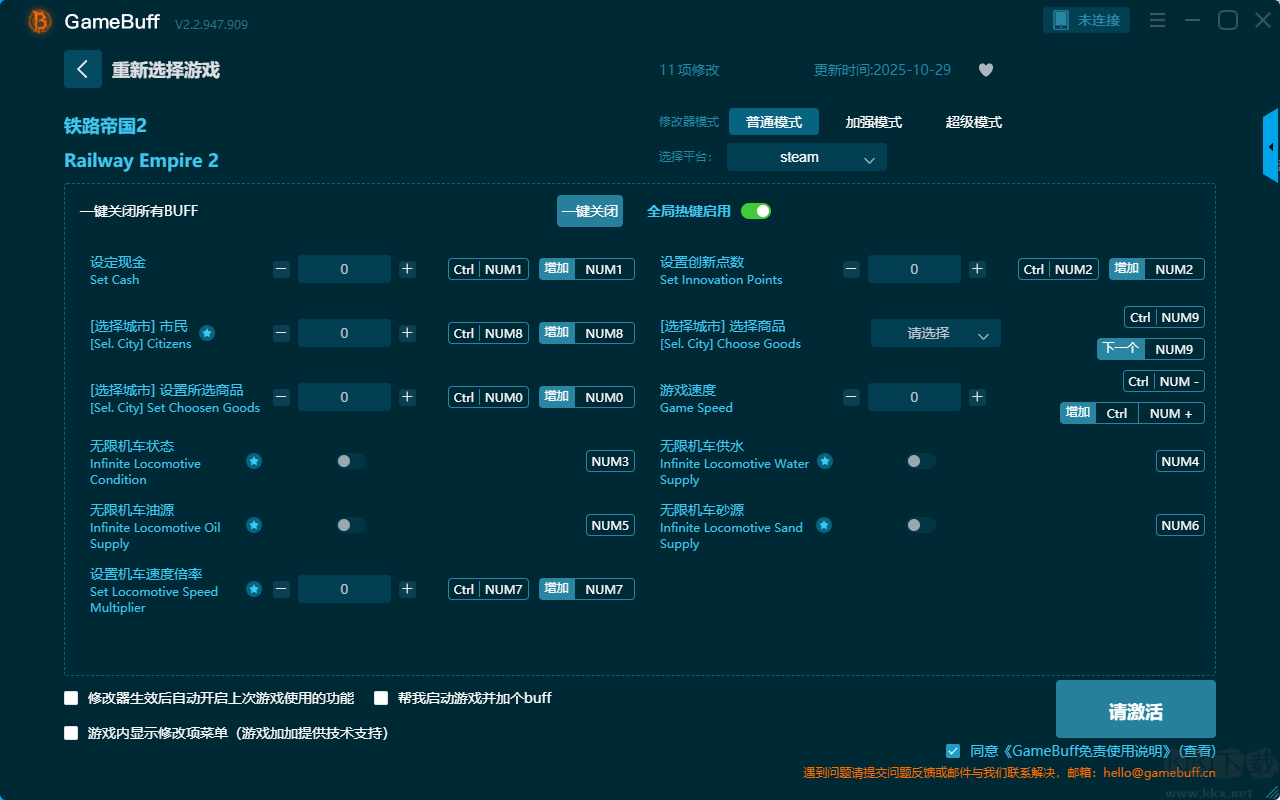Click 一键关闭 to disable all buffs
1280x800 pixels.
590,211
